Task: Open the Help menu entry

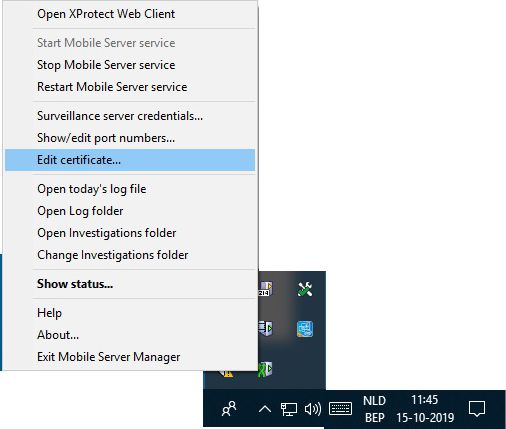Action: [x=130, y=313]
